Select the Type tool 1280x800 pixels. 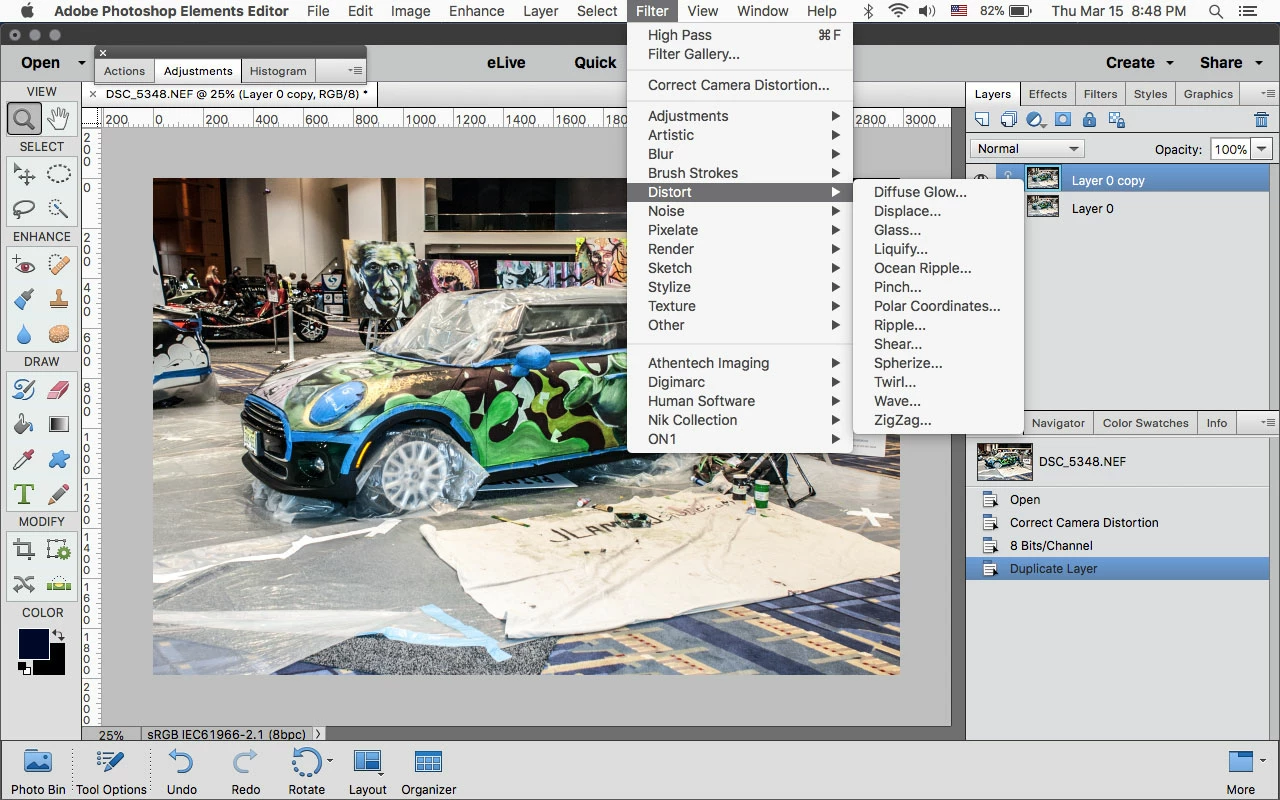pyautogui.click(x=24, y=493)
